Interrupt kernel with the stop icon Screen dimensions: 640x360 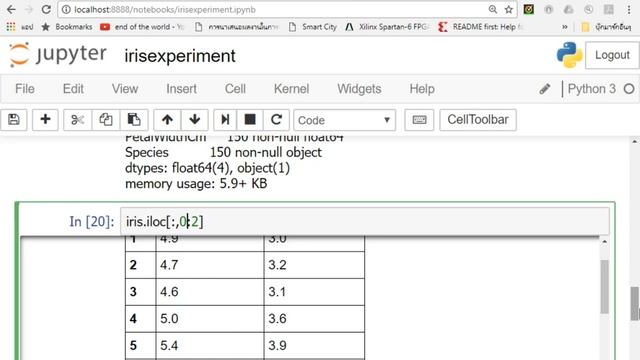250,120
